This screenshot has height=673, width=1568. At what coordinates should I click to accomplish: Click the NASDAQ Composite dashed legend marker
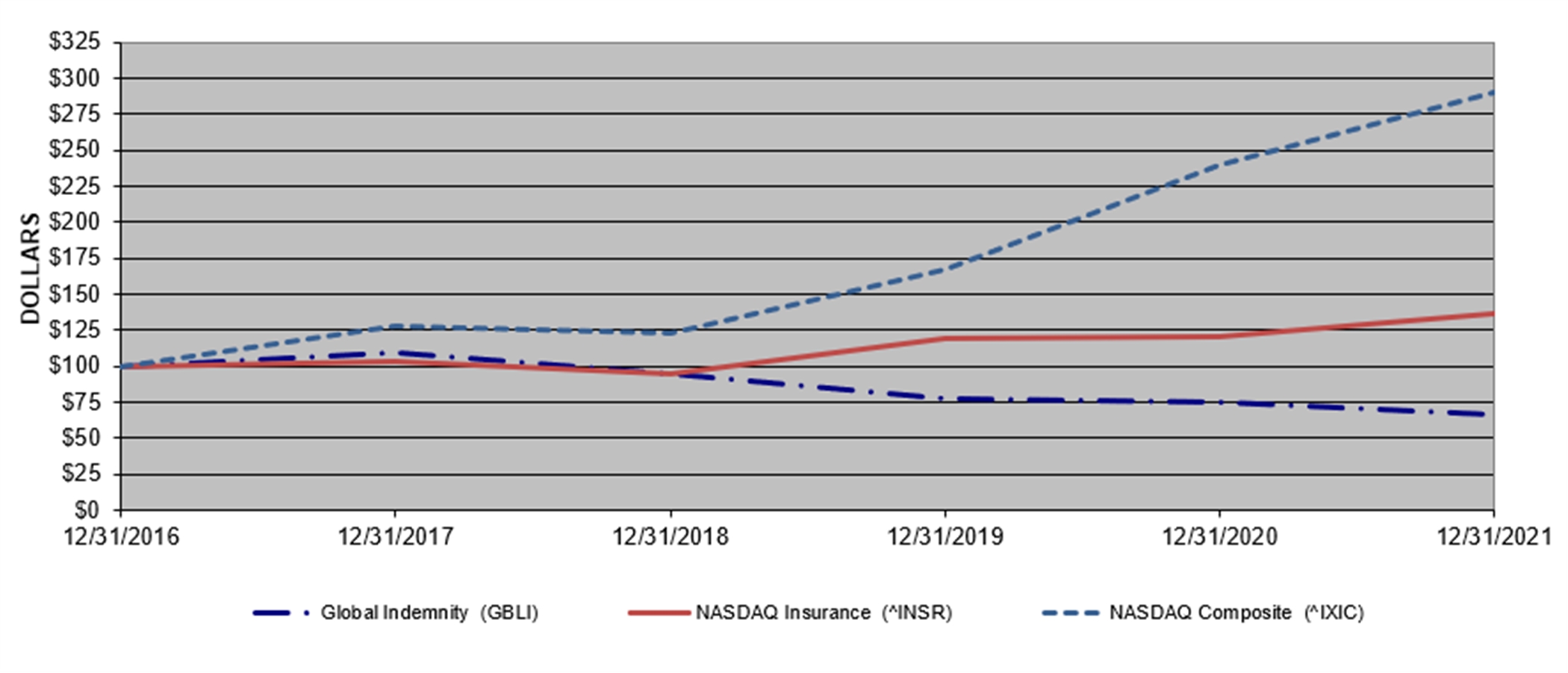click(1071, 613)
